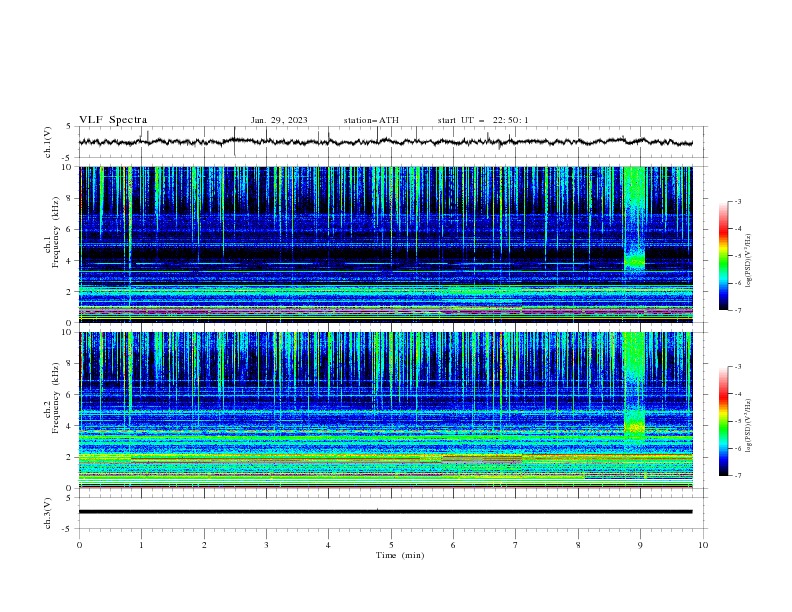792x612 pixels.
Task: Click the ch.1 color bar log(PSD) label
Action: (x=748, y=261)
